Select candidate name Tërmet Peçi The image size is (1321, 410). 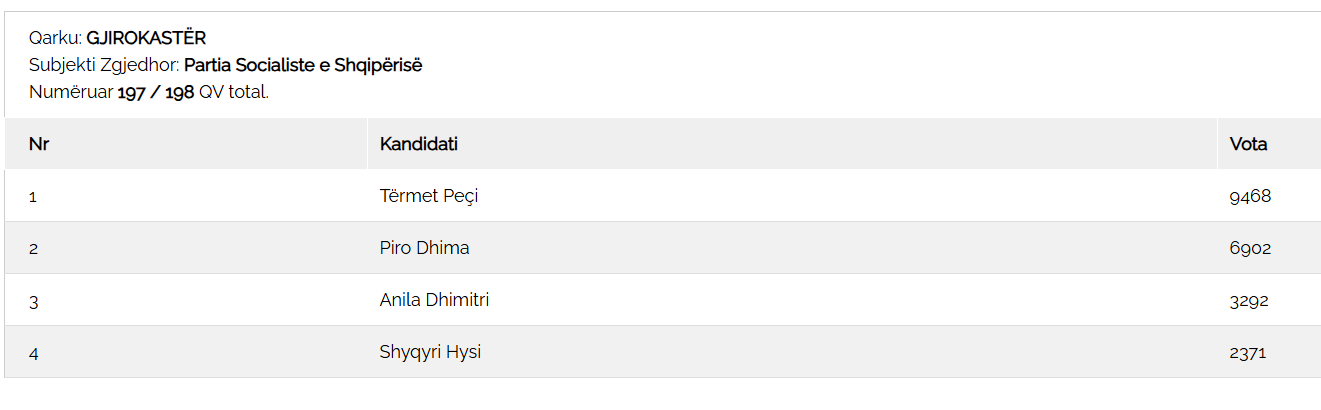tap(429, 196)
